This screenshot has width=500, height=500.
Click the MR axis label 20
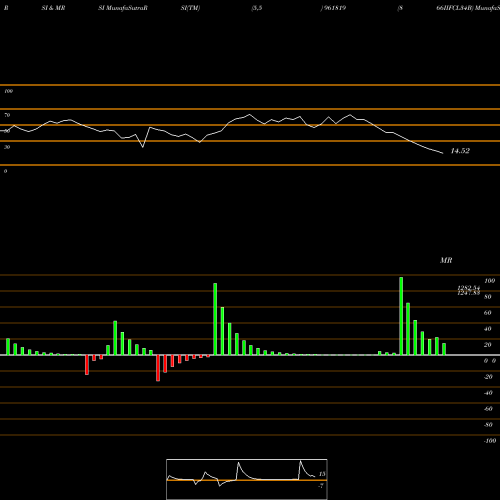488,345
